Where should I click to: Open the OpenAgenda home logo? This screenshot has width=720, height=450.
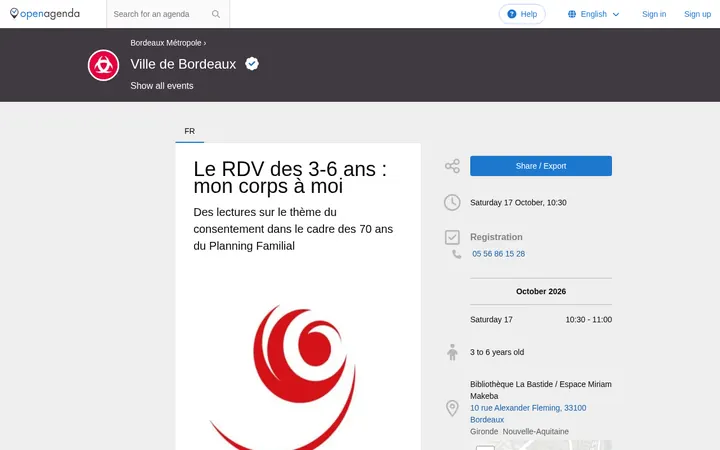click(x=45, y=14)
